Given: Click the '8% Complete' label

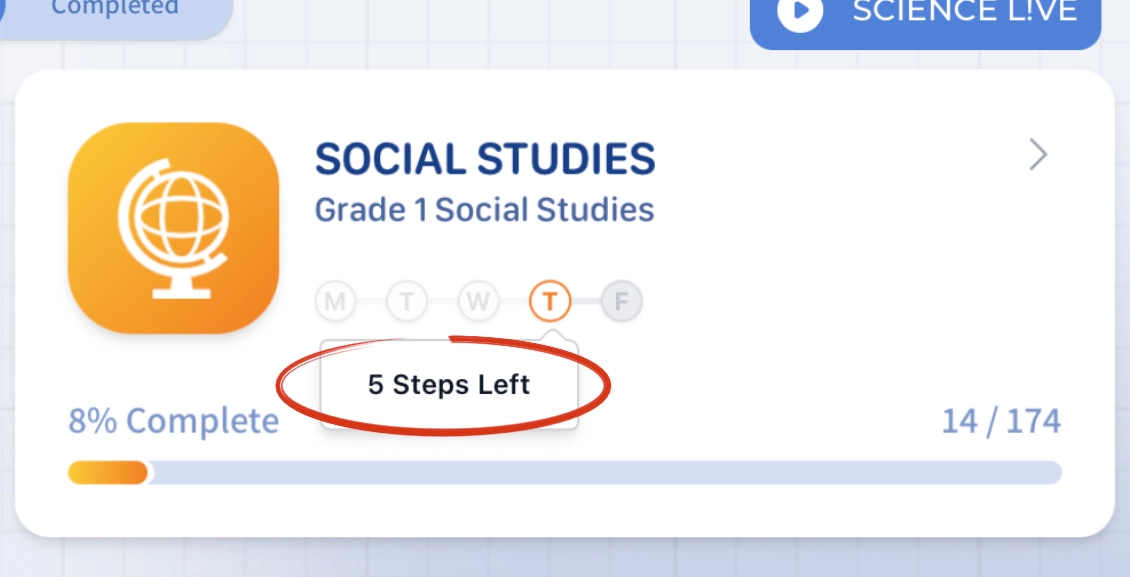Looking at the screenshot, I should (174, 421).
